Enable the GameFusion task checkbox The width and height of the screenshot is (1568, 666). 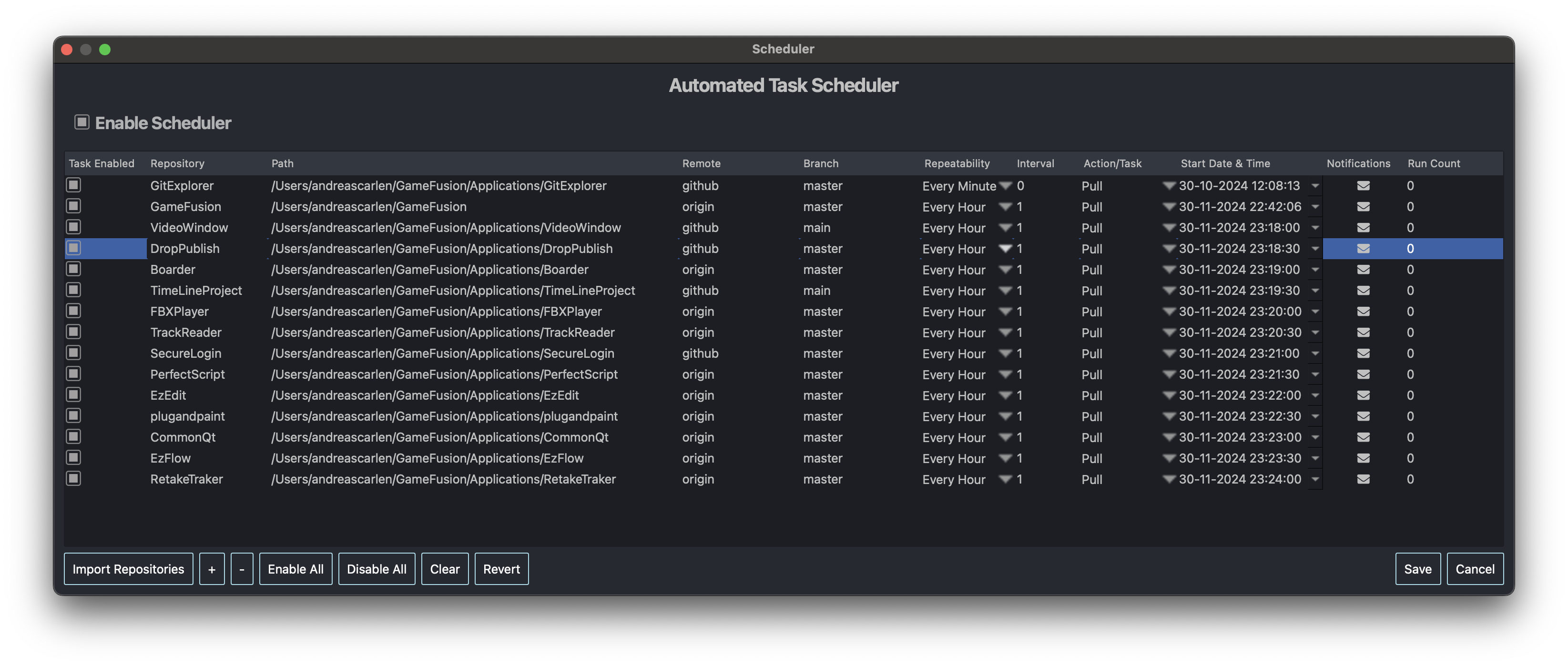tap(73, 206)
